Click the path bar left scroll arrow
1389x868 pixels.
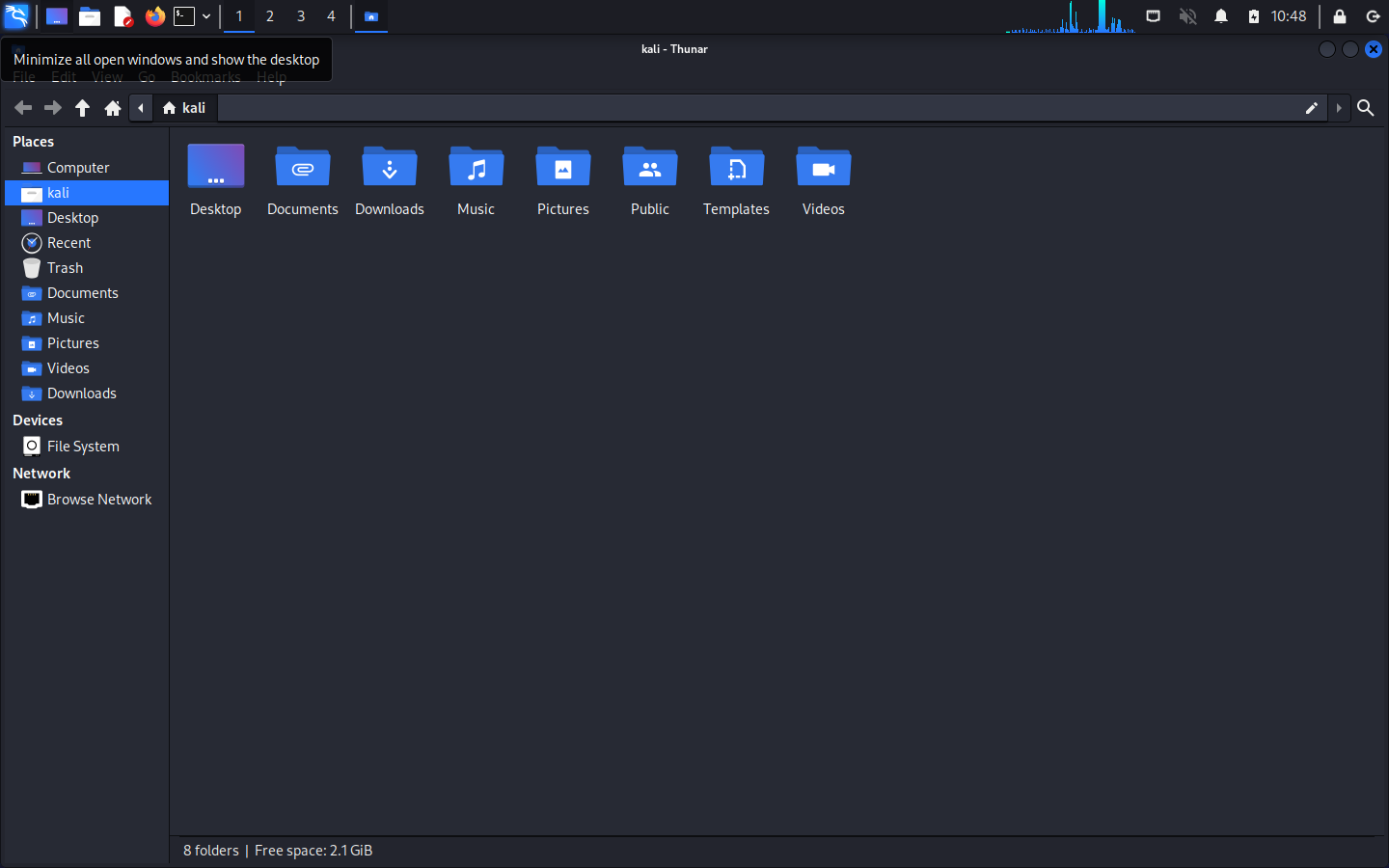pos(141,108)
